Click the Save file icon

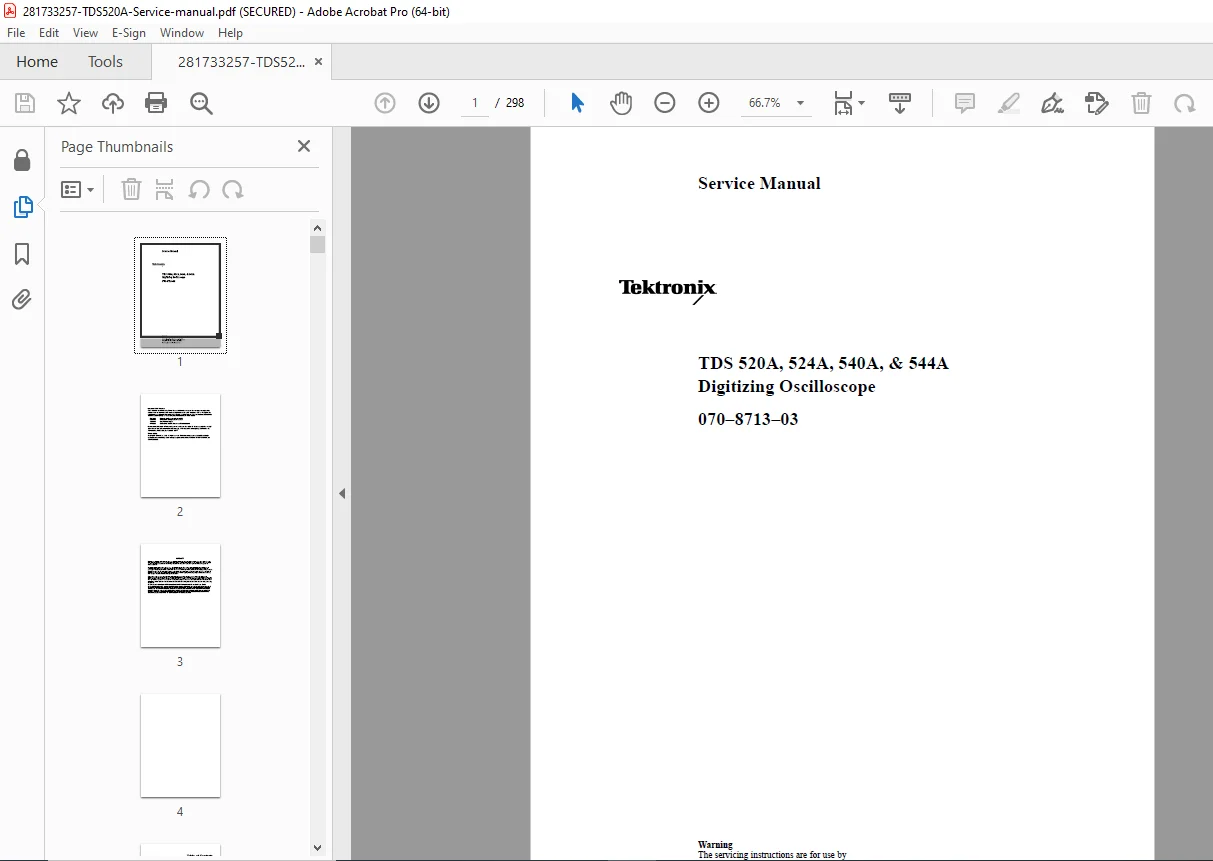tap(25, 103)
